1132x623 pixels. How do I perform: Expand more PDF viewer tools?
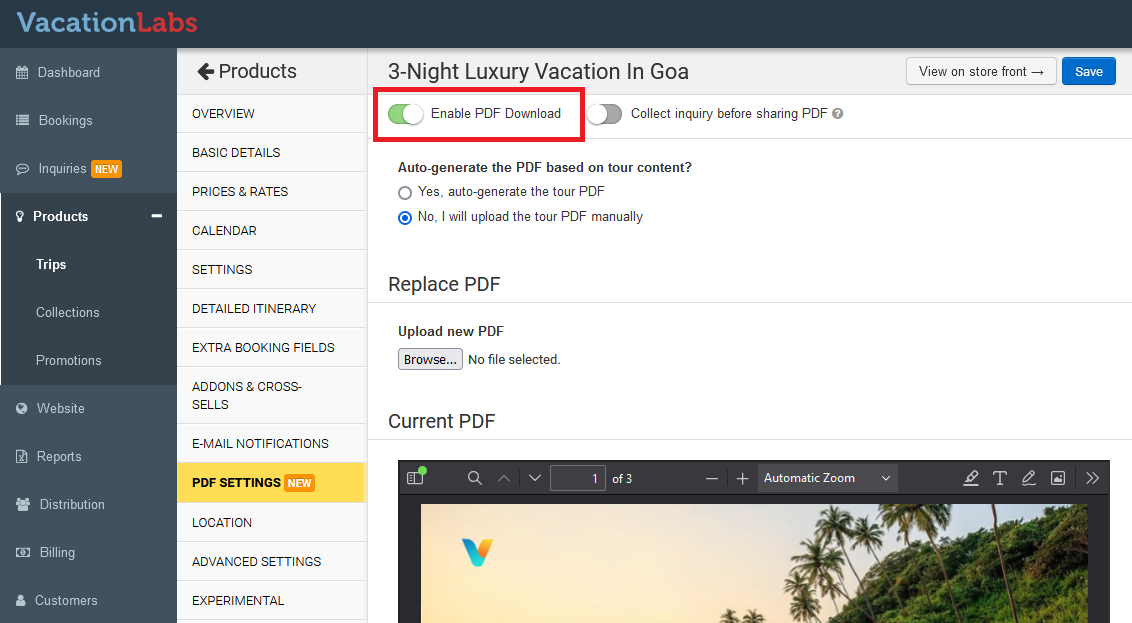[1092, 478]
